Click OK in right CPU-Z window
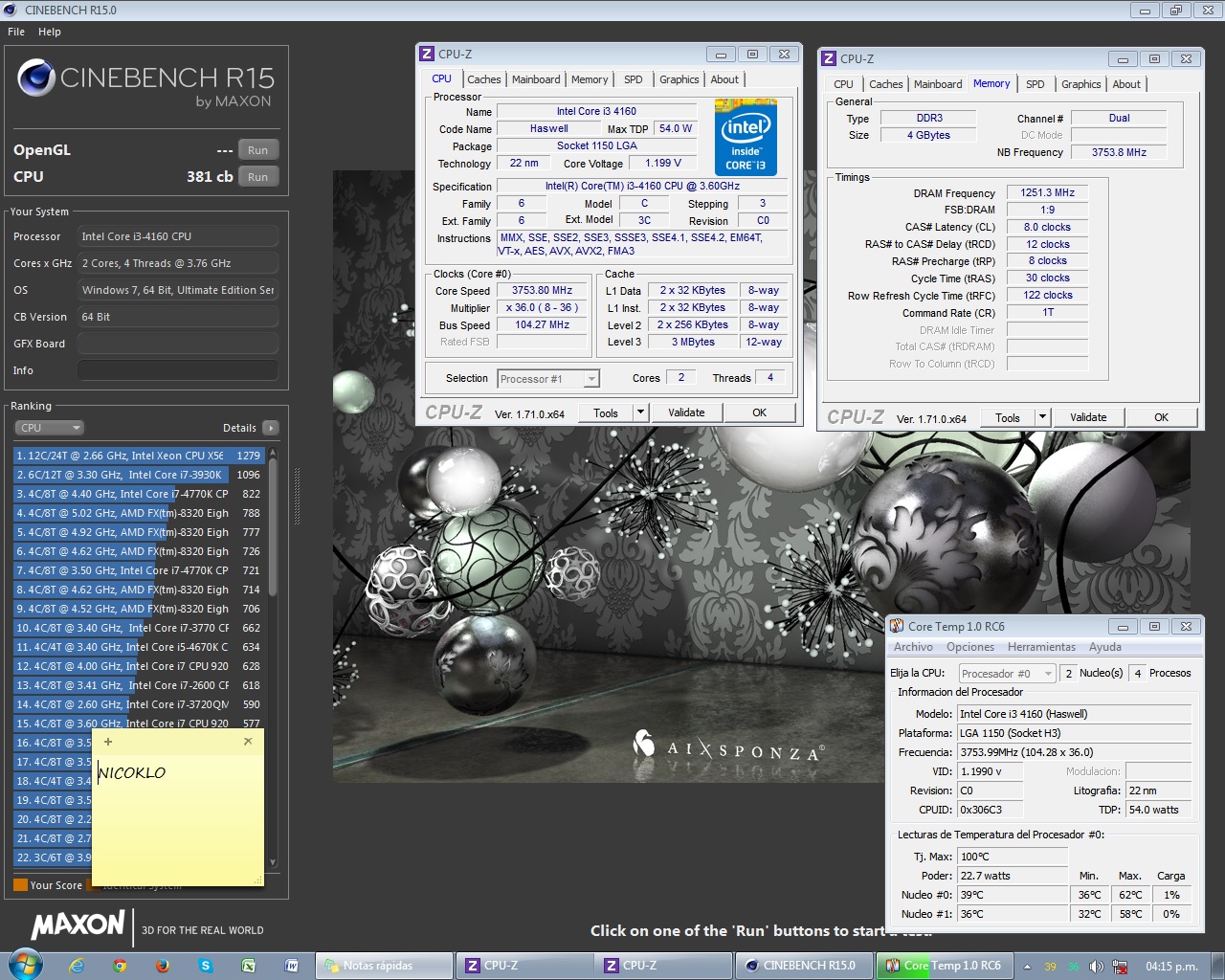Image resolution: width=1225 pixels, height=980 pixels. [1162, 417]
